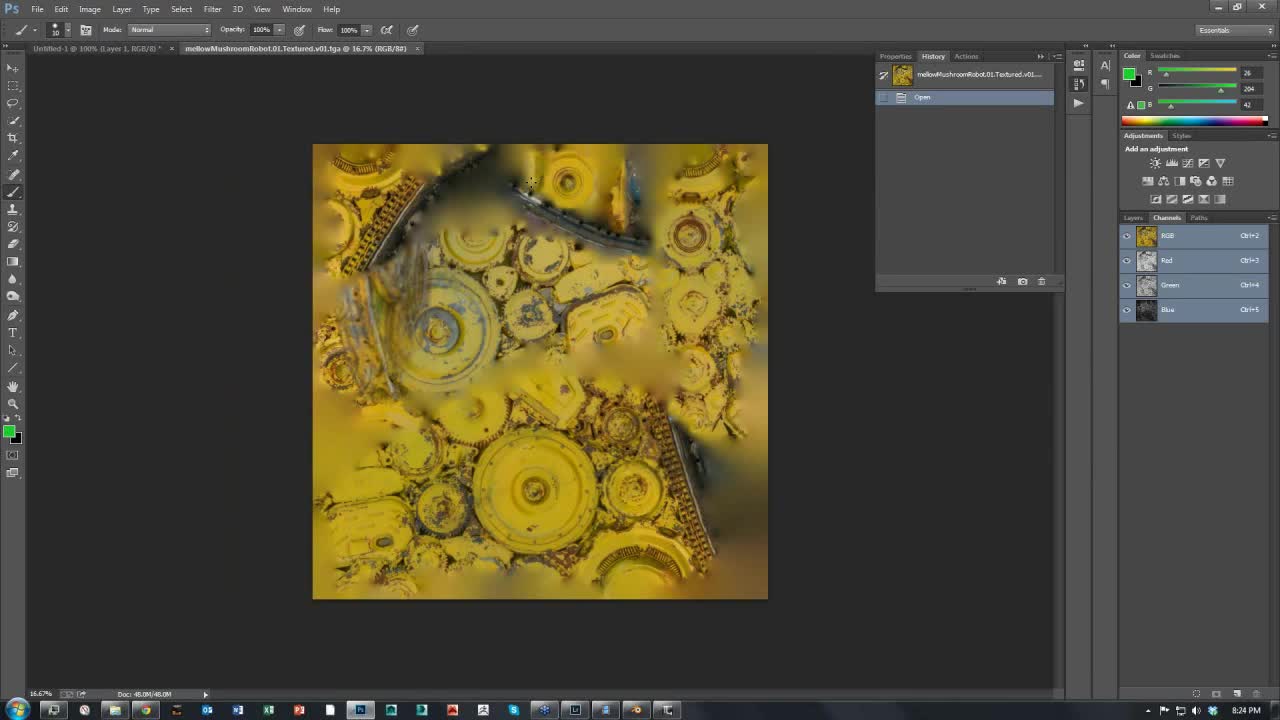Screen dimensions: 1280x720
Task: Create new snapshot in History panel
Action: 1022,282
